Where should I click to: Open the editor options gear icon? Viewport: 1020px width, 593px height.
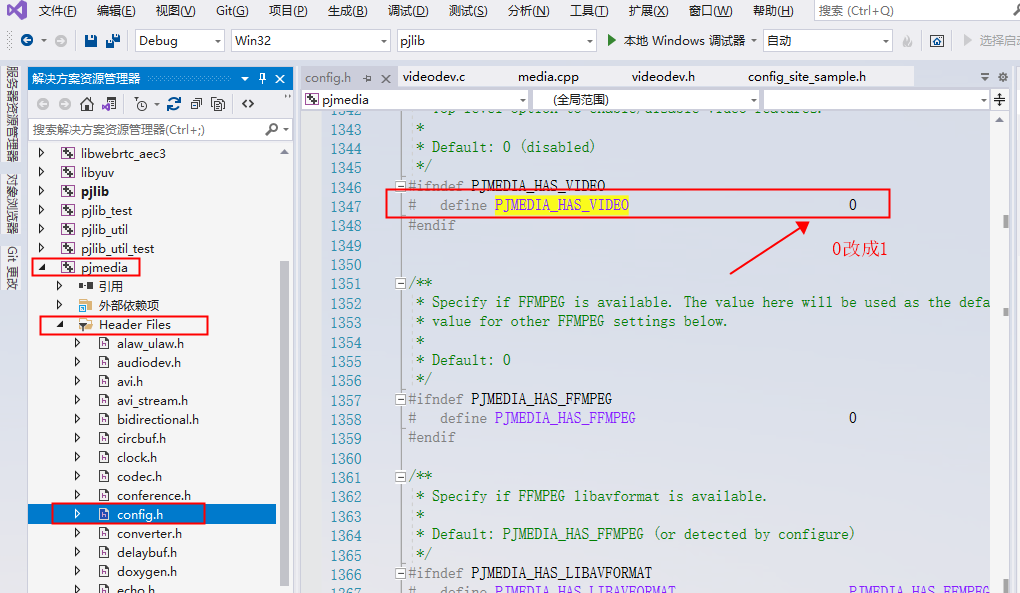click(1003, 77)
